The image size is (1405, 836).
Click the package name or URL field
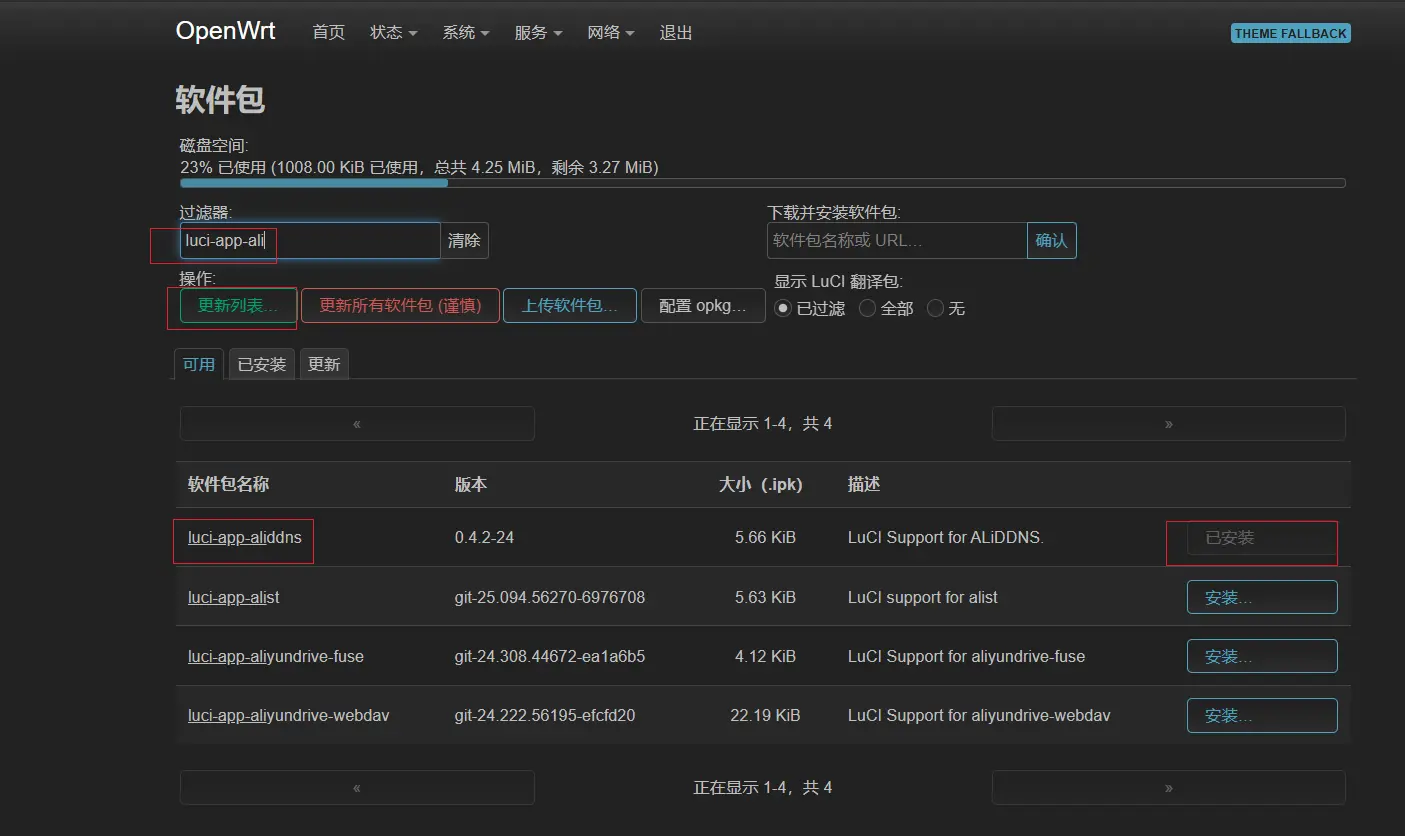pyautogui.click(x=896, y=241)
